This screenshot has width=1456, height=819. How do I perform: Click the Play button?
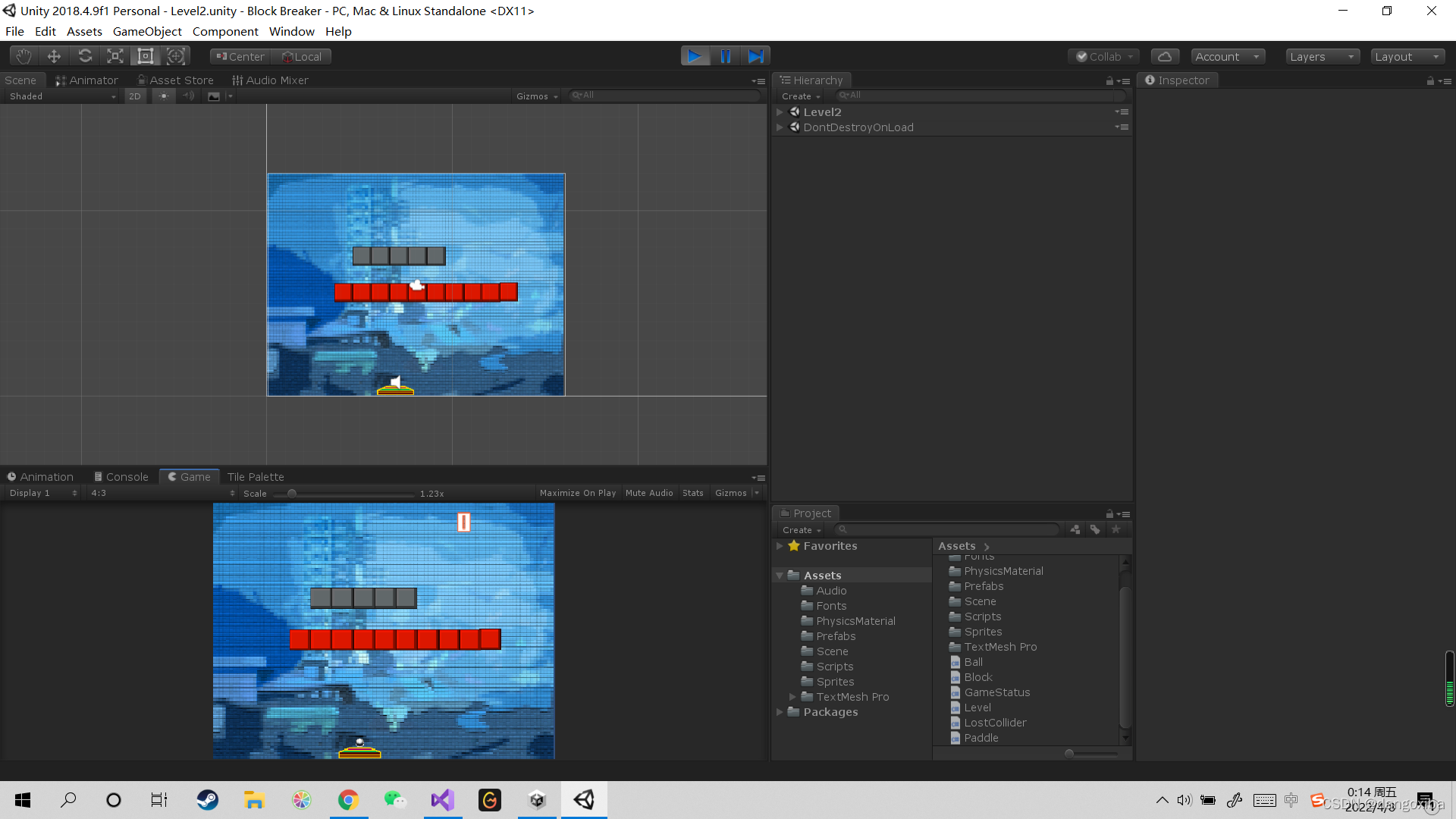click(x=695, y=56)
